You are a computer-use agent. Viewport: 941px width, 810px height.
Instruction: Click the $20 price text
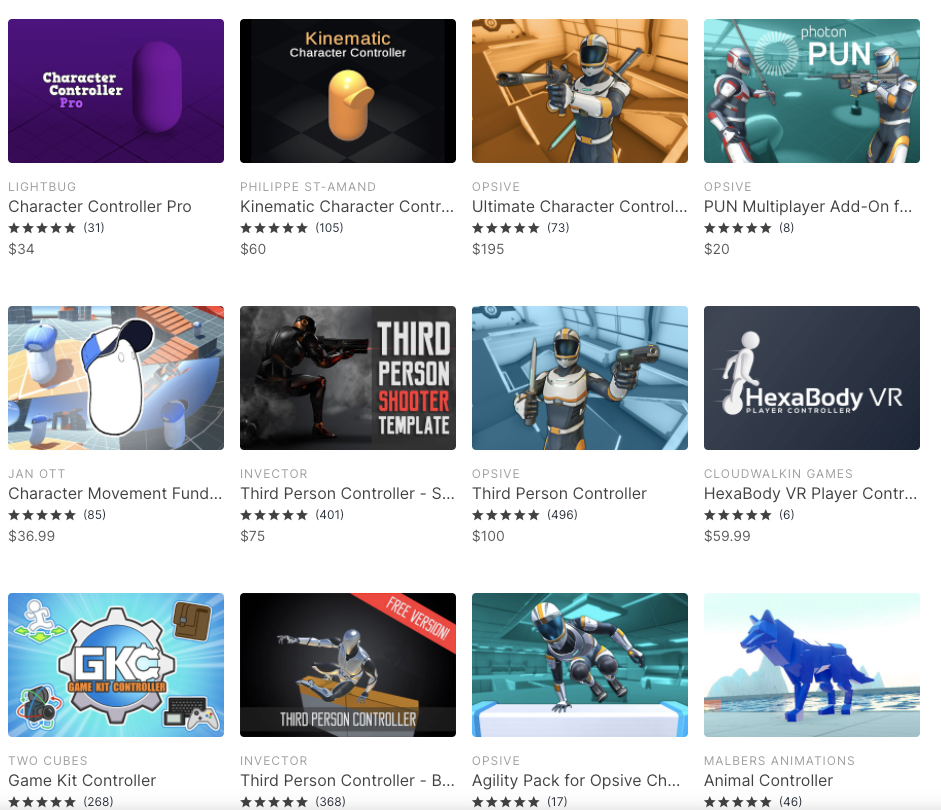click(717, 249)
